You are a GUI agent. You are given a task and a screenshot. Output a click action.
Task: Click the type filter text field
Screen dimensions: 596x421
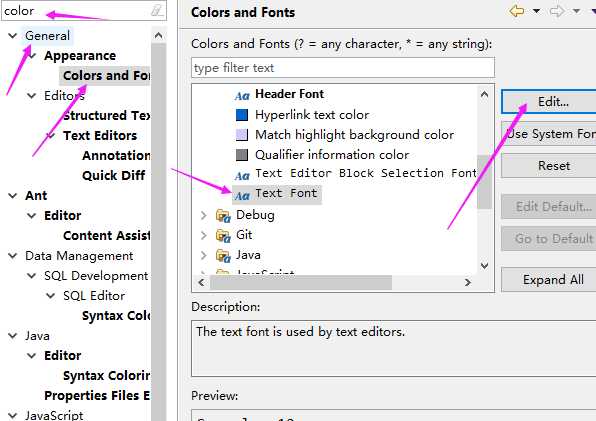[343, 68]
